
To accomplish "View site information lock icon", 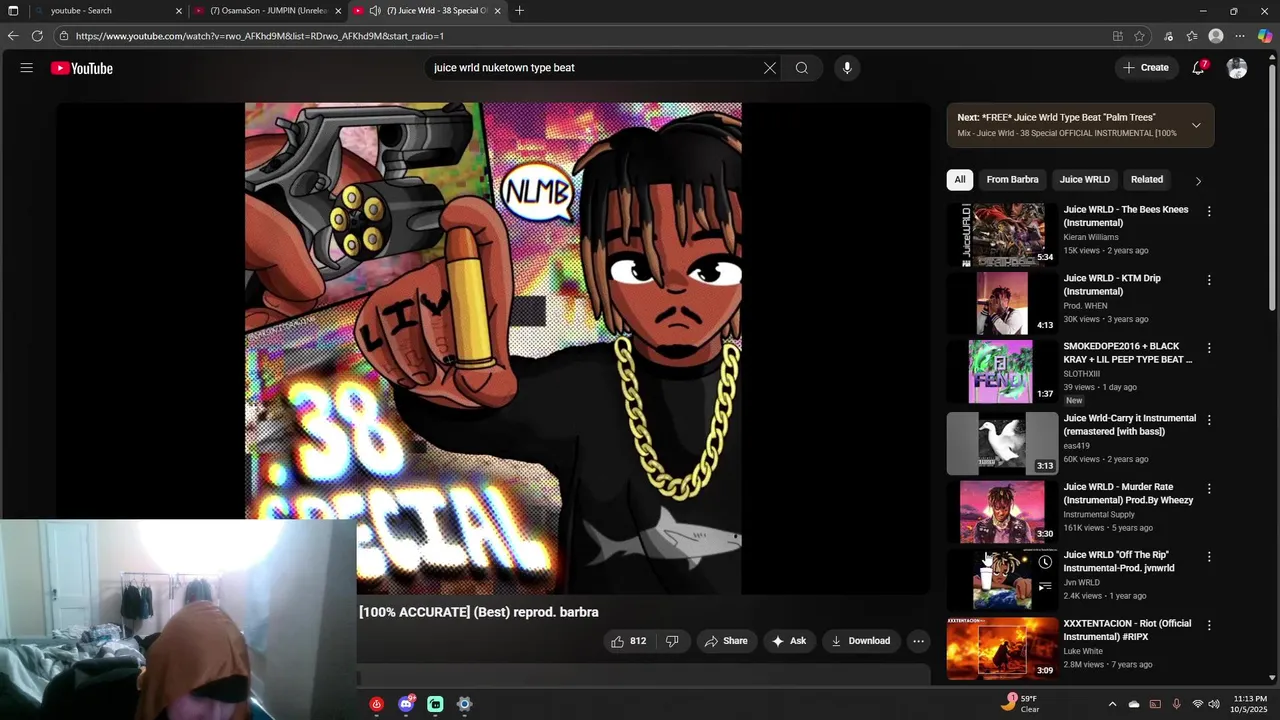I will pos(64,36).
